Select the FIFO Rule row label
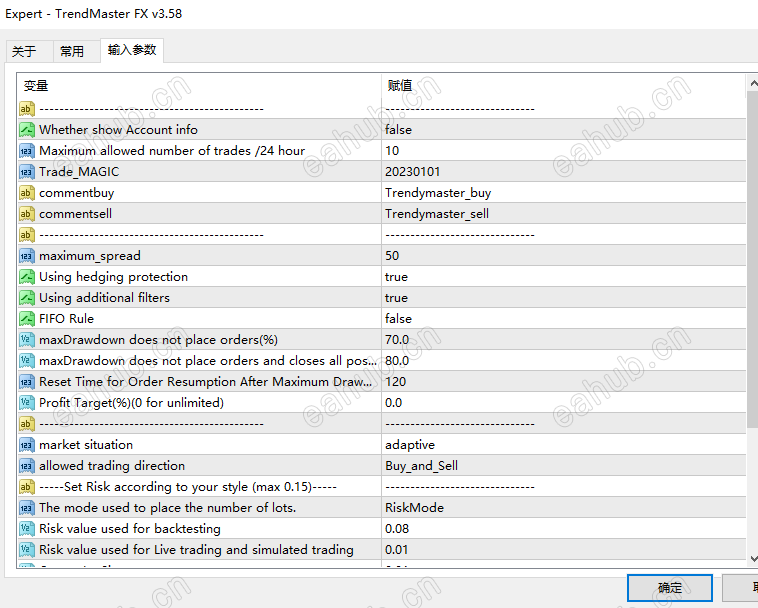Viewport: 758px width, 608px height. coord(66,319)
